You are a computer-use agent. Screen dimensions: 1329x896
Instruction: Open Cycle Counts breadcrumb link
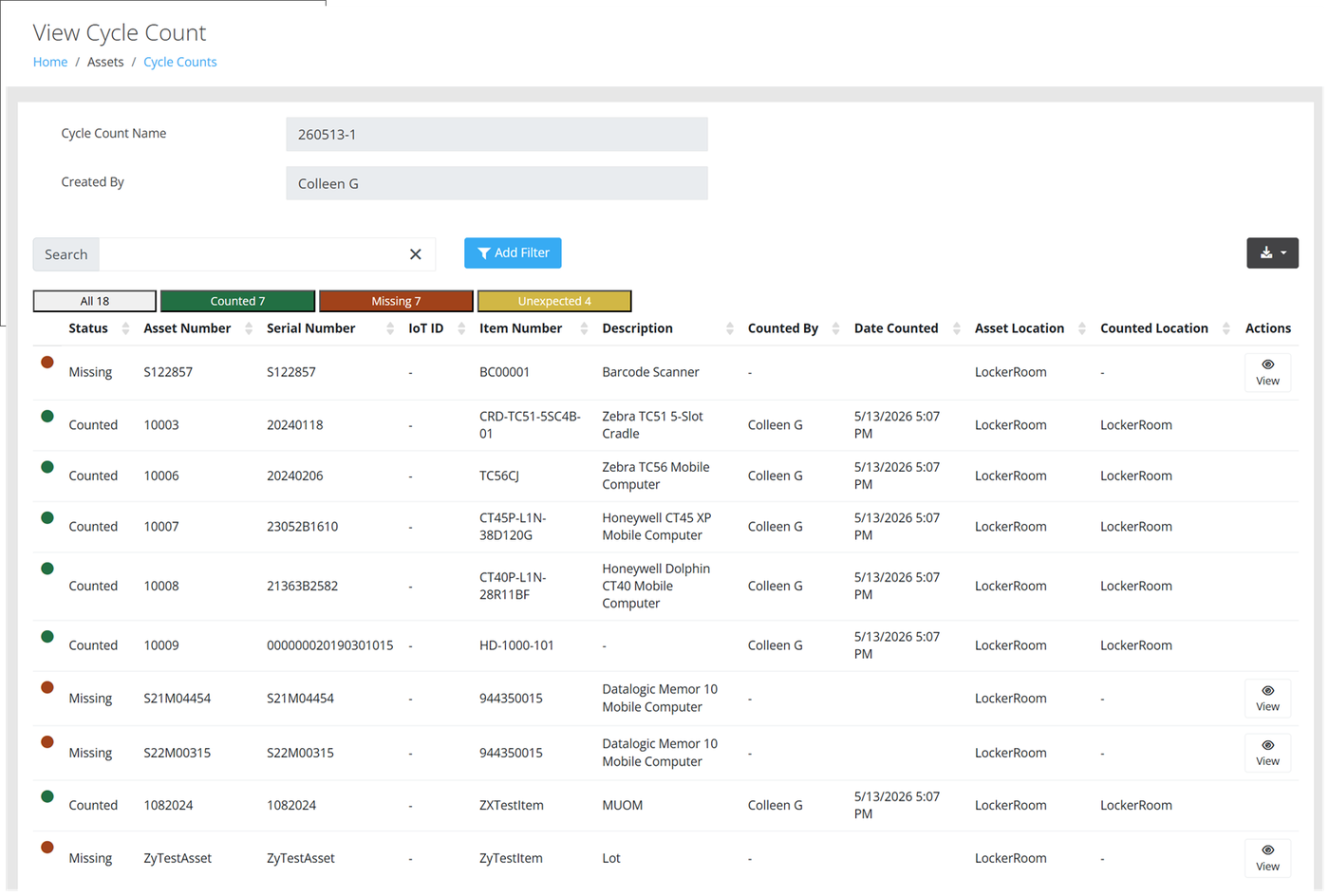179,62
